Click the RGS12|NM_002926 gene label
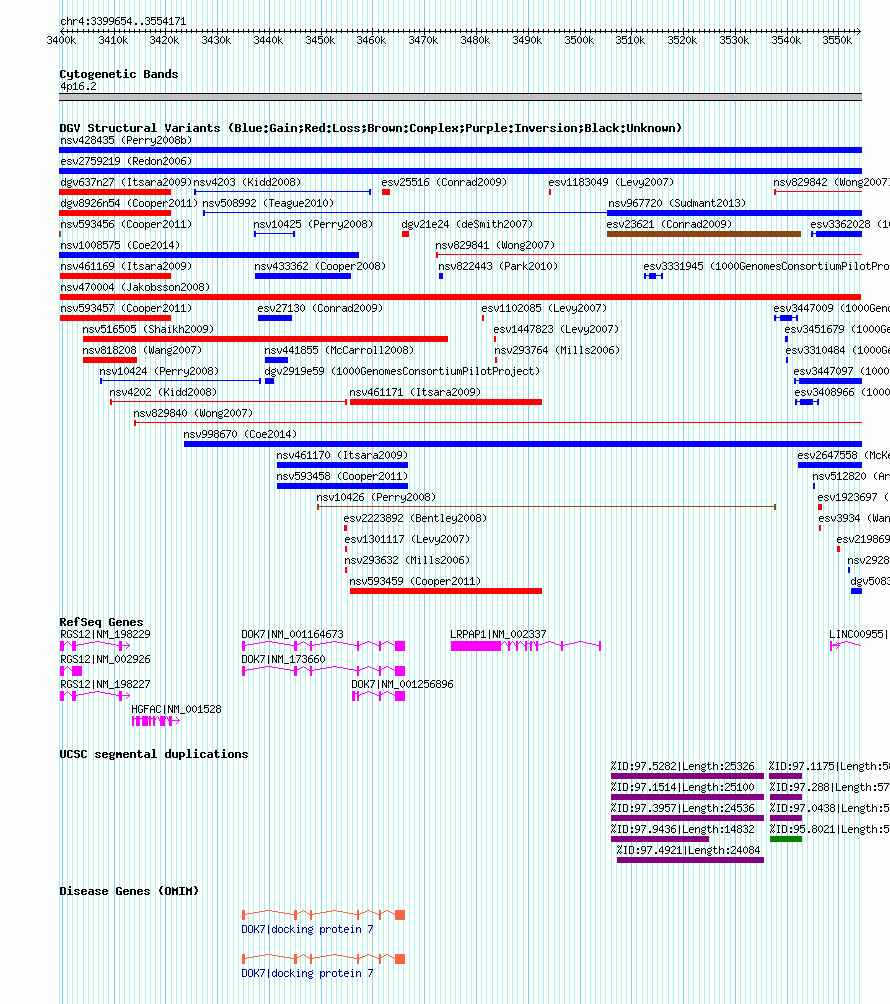The image size is (890, 1004). [x=106, y=660]
